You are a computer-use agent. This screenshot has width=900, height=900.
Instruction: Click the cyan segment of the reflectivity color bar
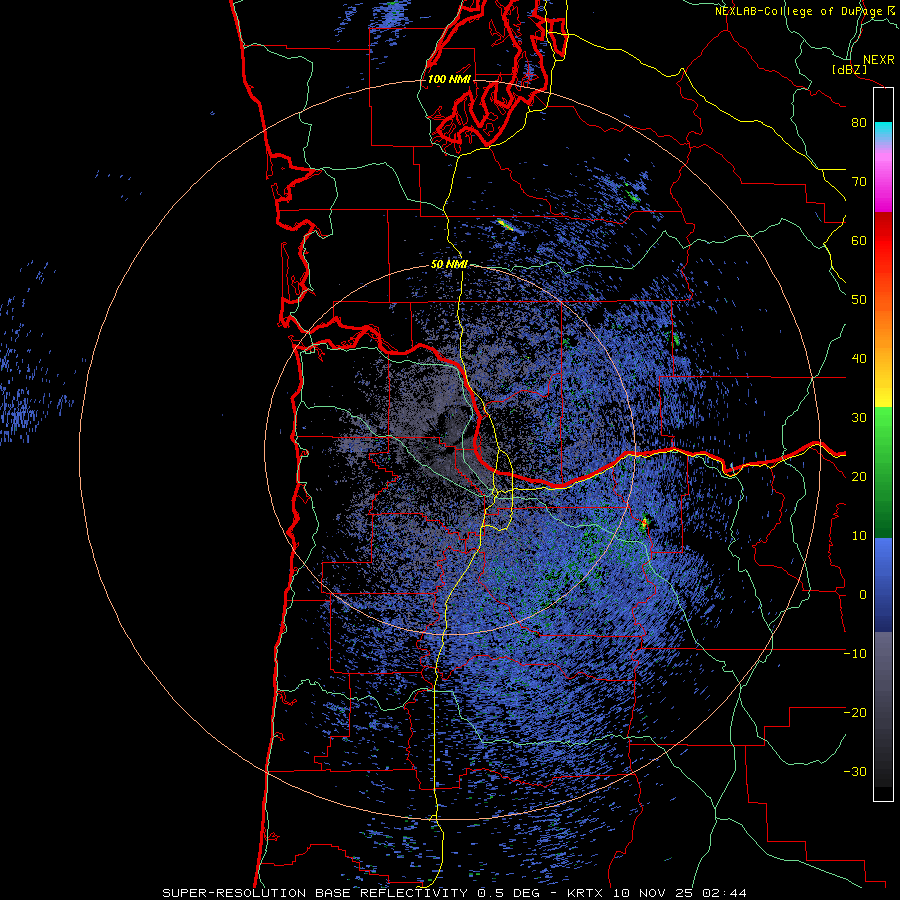(x=883, y=131)
